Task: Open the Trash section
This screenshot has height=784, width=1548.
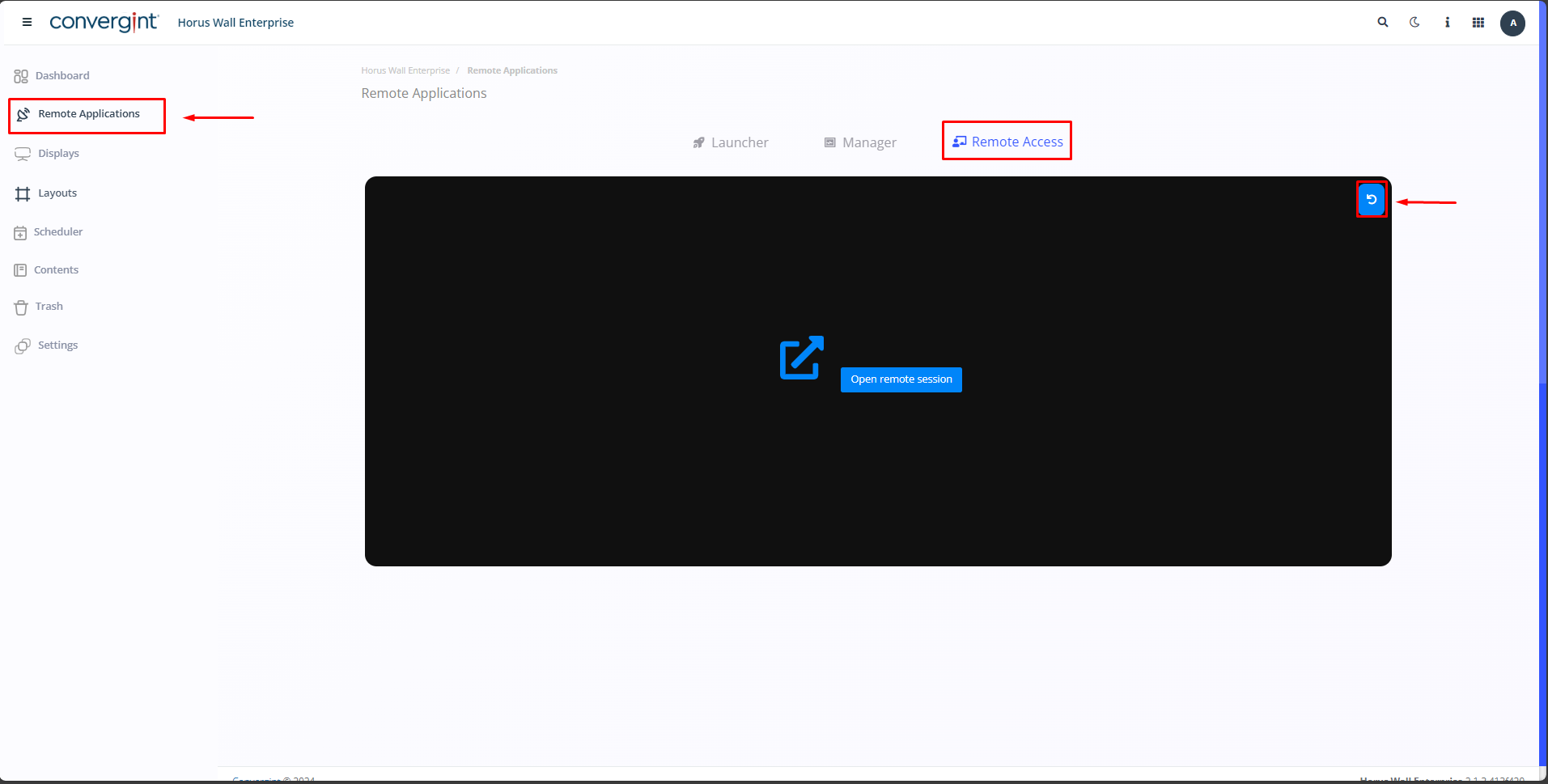Action: [49, 307]
